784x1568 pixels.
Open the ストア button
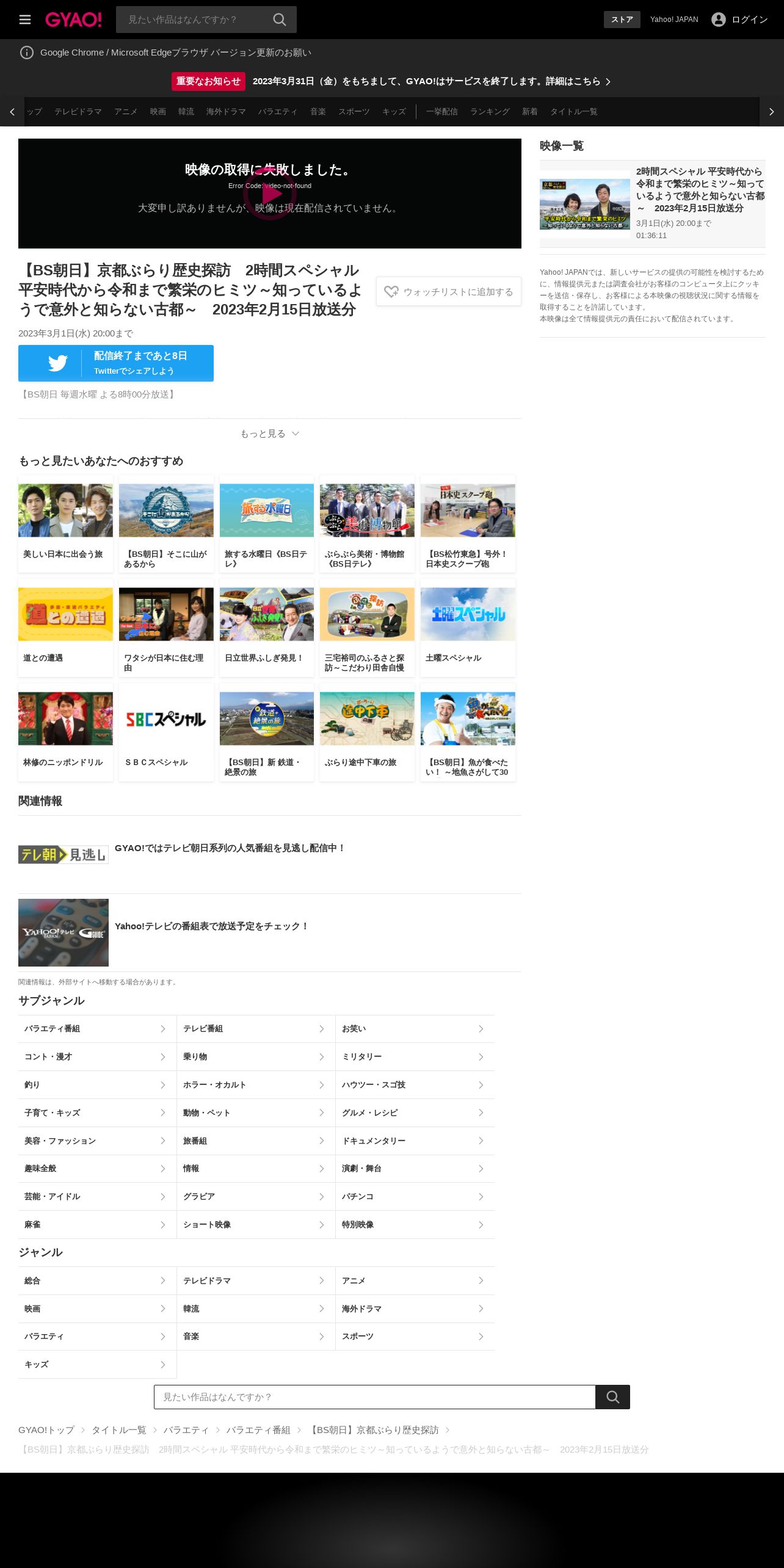pyautogui.click(x=622, y=20)
